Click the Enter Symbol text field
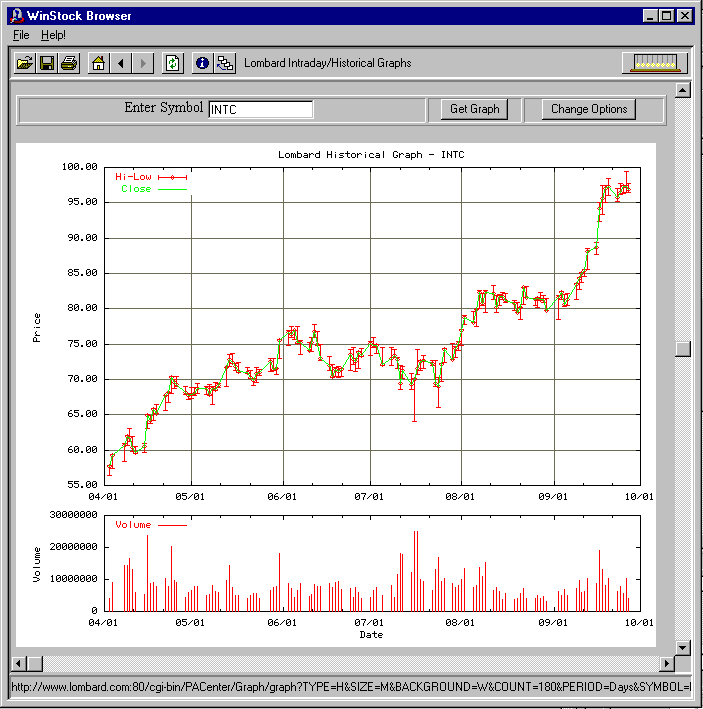Screen dimensions: 703x709 point(260,109)
